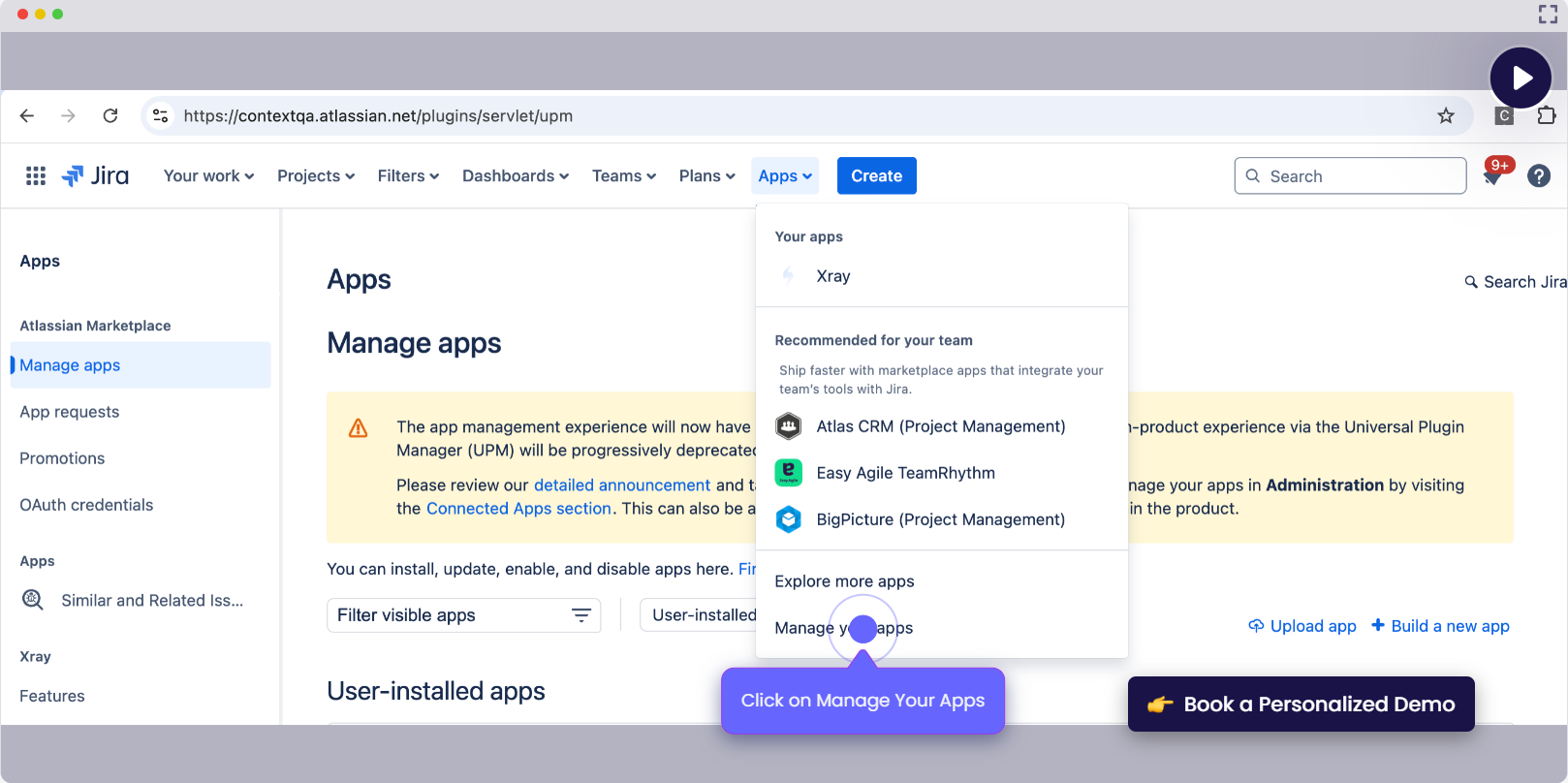1568x783 pixels.
Task: Open the Teams dropdown in navigation
Action: pos(623,175)
